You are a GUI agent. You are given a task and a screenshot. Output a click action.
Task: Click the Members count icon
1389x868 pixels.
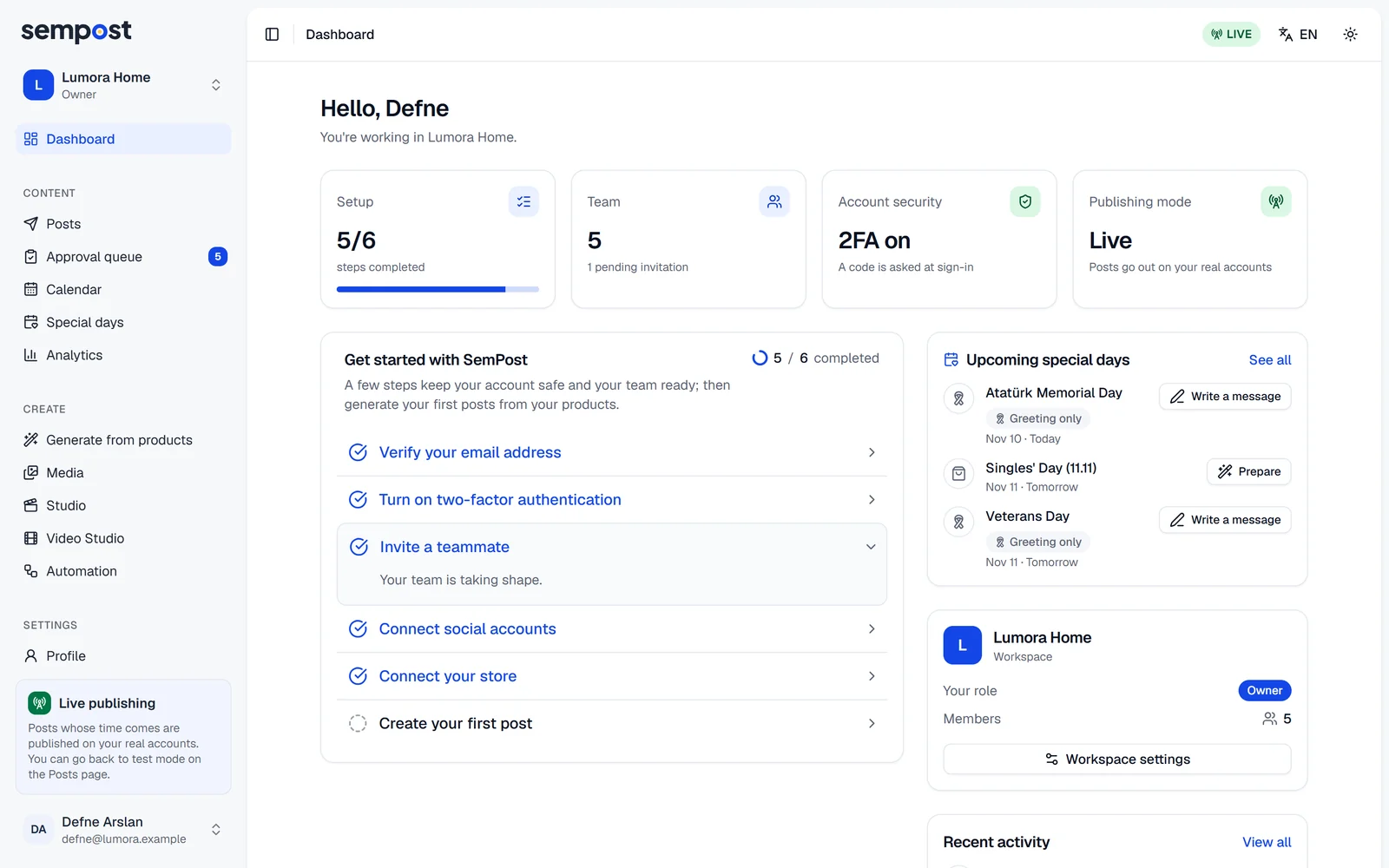(x=1269, y=719)
